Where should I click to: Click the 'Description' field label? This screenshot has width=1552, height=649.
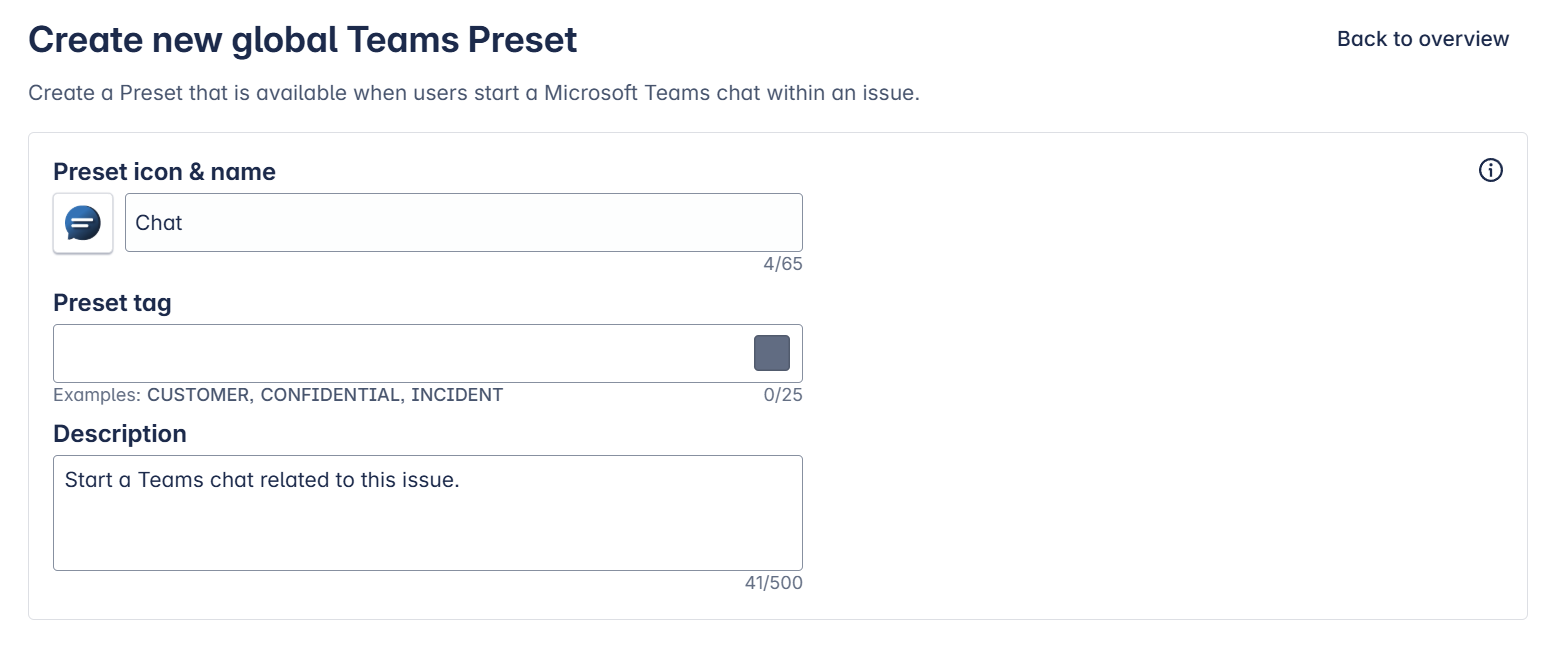point(120,434)
